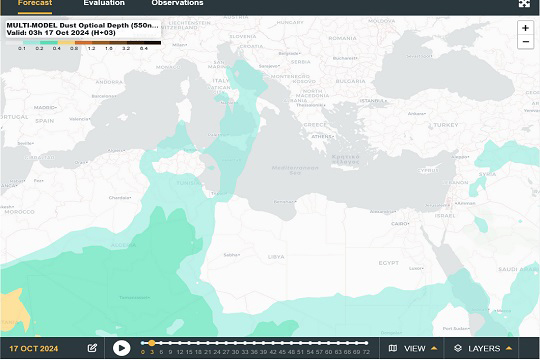Click the orange timeline handle at hour 3

(152, 343)
